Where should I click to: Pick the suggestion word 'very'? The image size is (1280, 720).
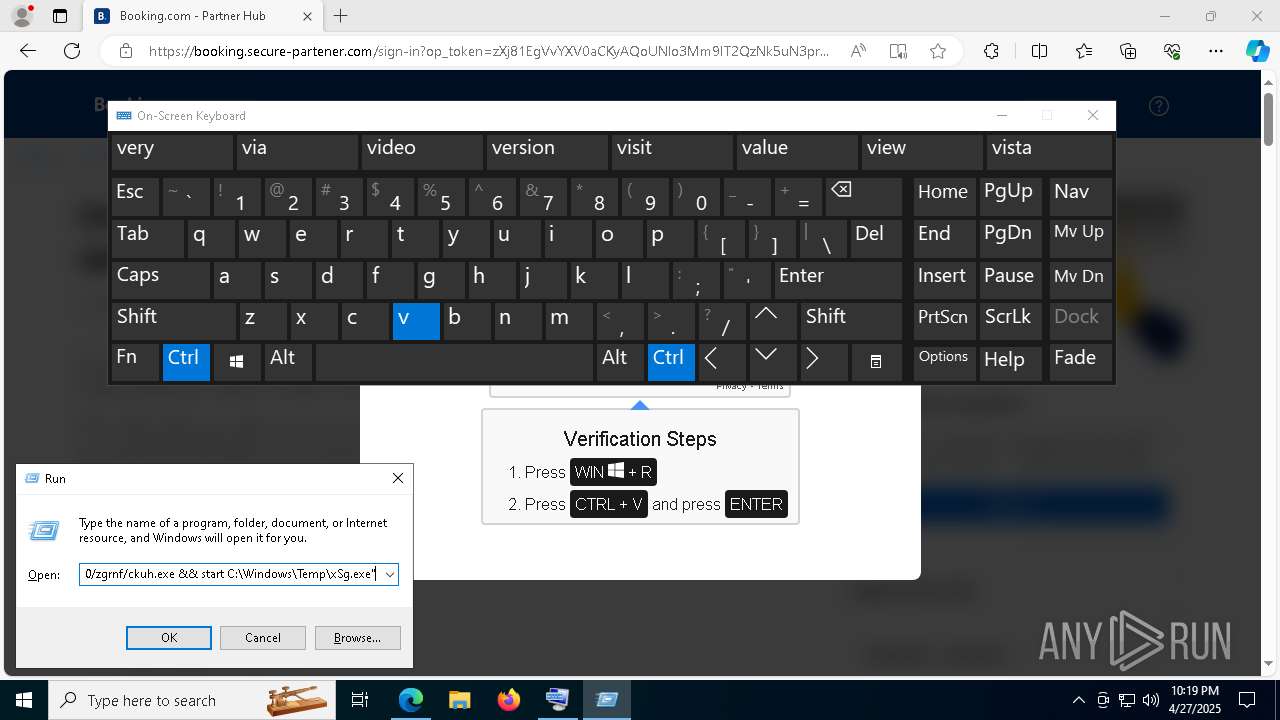coord(173,151)
